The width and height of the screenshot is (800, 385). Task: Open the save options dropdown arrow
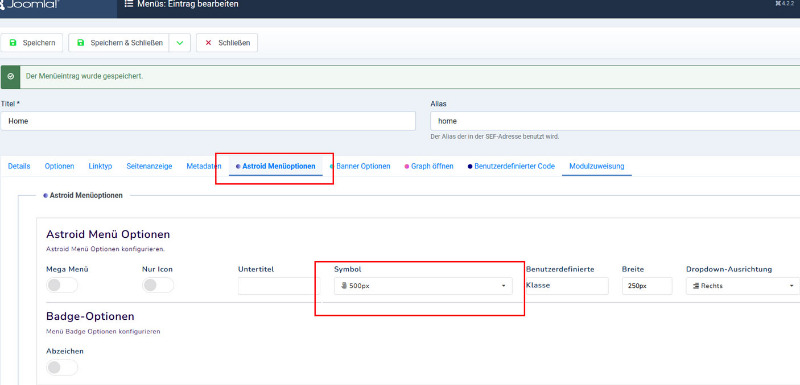pyautogui.click(x=180, y=43)
